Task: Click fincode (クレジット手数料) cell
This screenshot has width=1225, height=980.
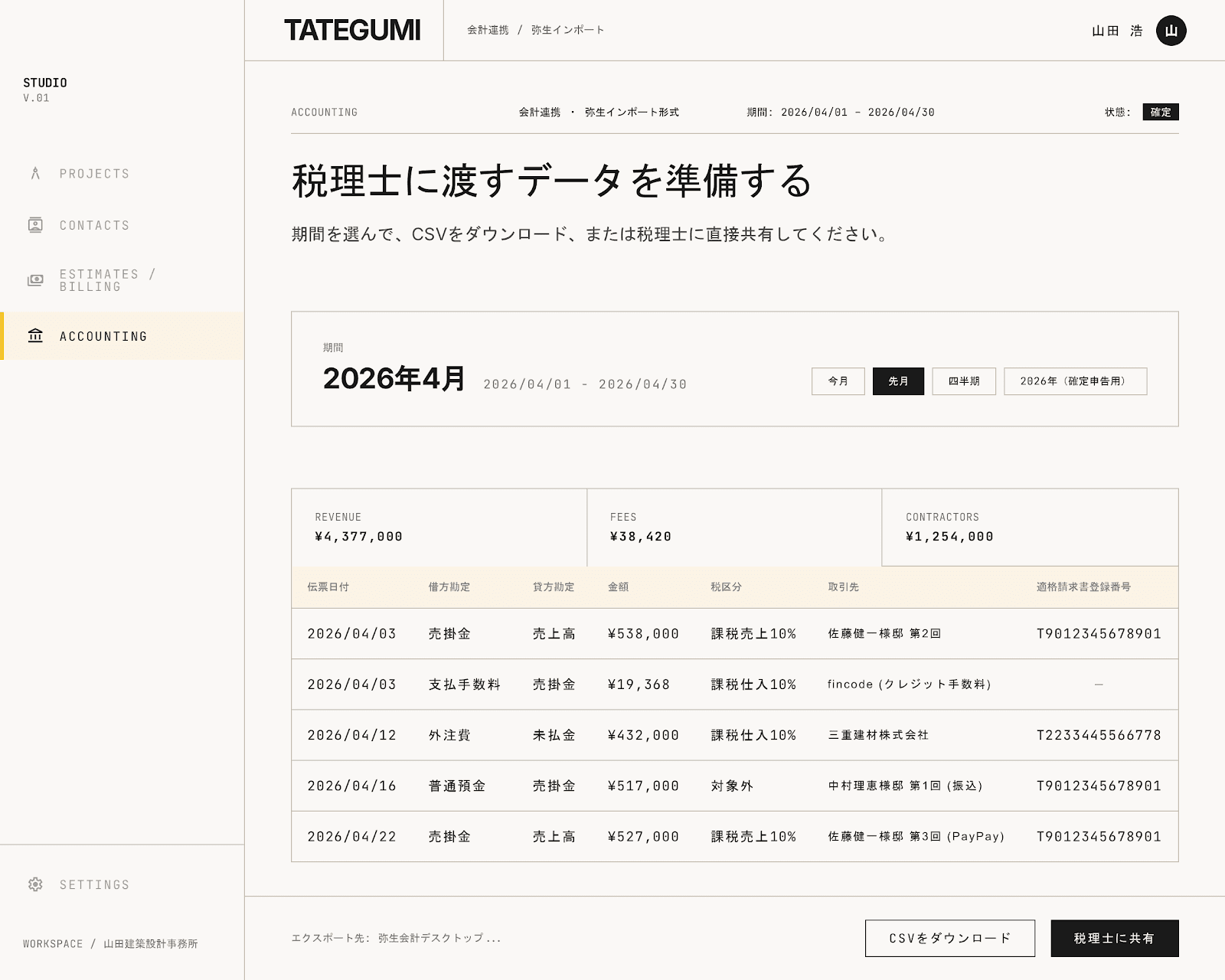Action: 910,684
